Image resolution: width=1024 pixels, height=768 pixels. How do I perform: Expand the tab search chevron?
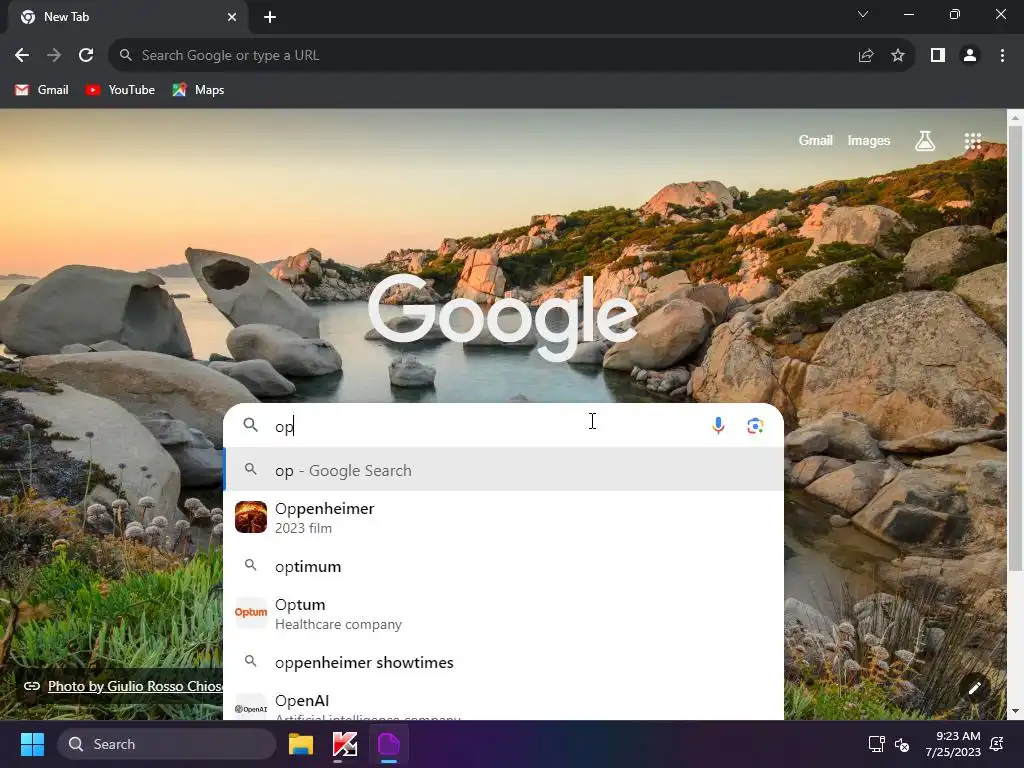863,14
